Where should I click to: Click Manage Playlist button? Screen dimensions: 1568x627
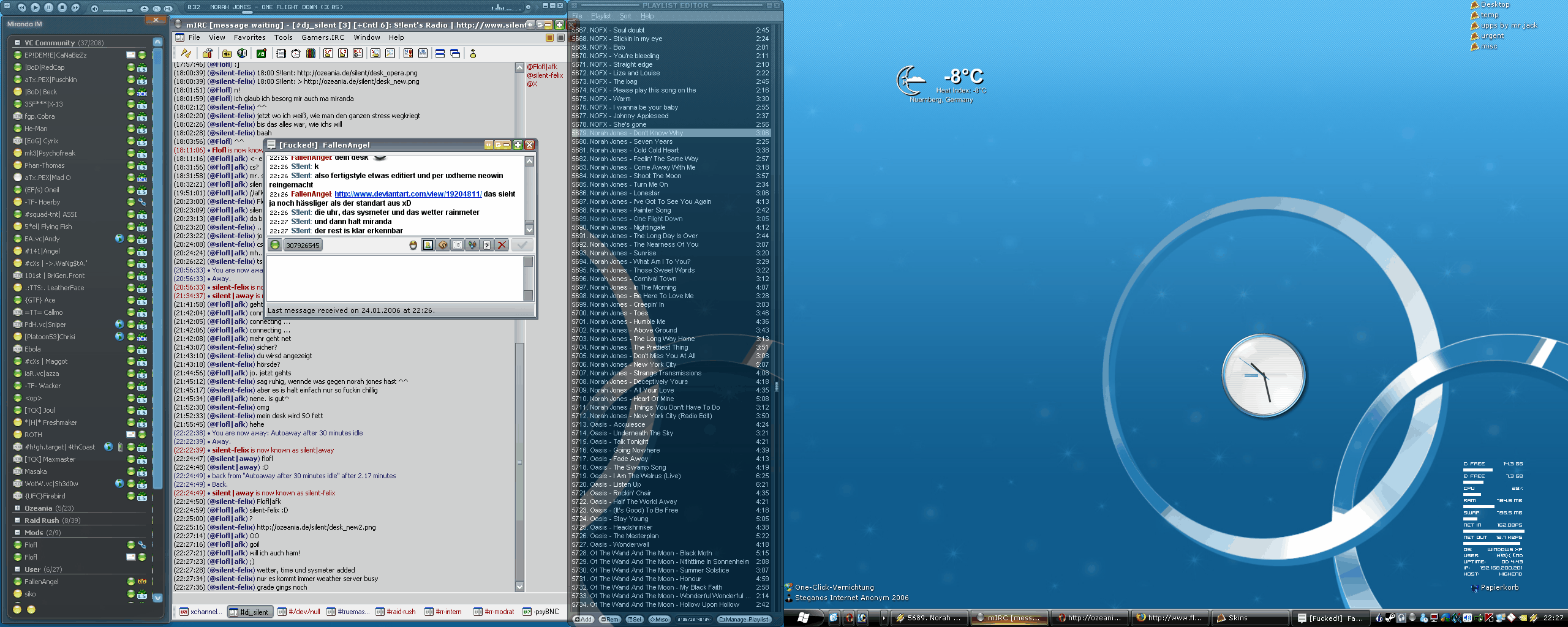click(x=744, y=620)
